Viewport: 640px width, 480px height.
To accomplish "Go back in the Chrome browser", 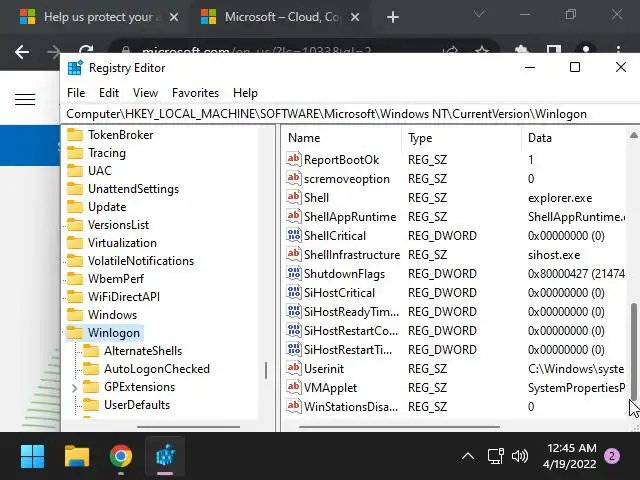I will coord(22,52).
